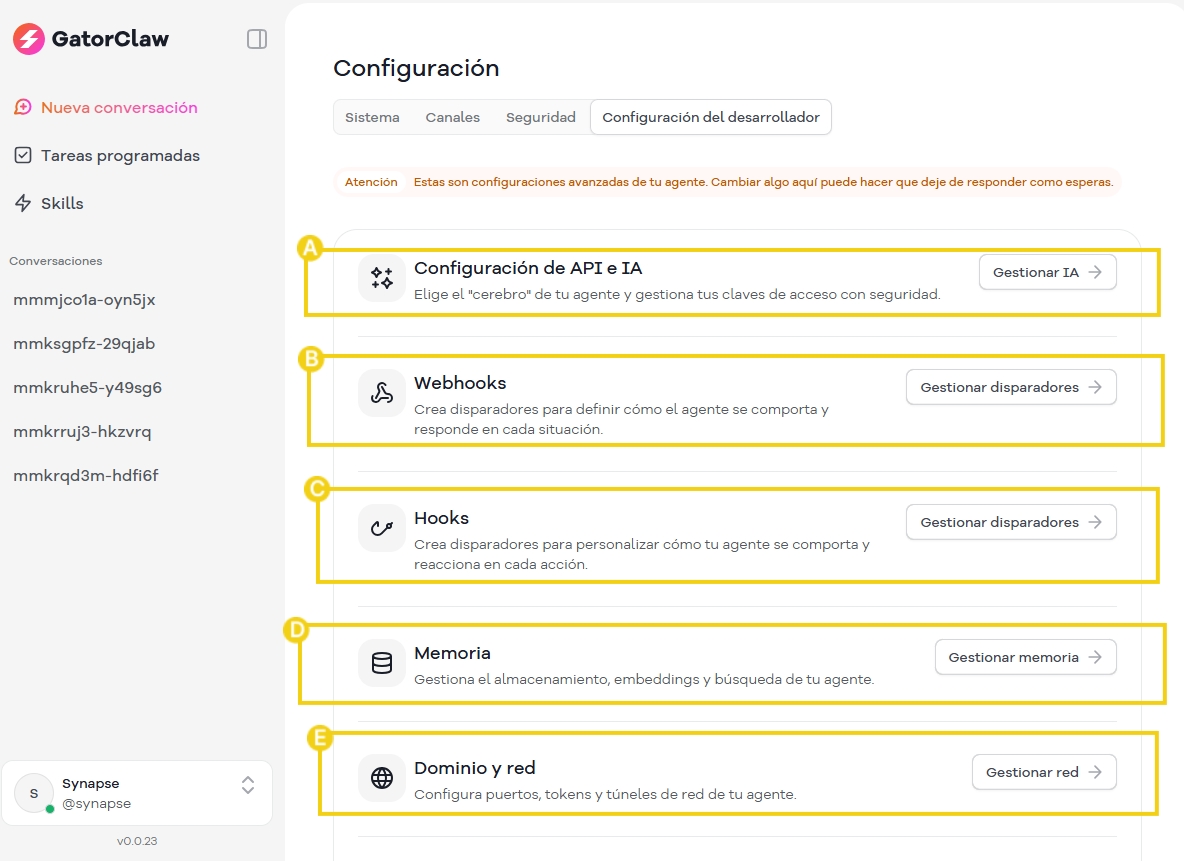1184x861 pixels.
Task: Collapse the sidebar using the panel icon
Action: click(x=257, y=38)
